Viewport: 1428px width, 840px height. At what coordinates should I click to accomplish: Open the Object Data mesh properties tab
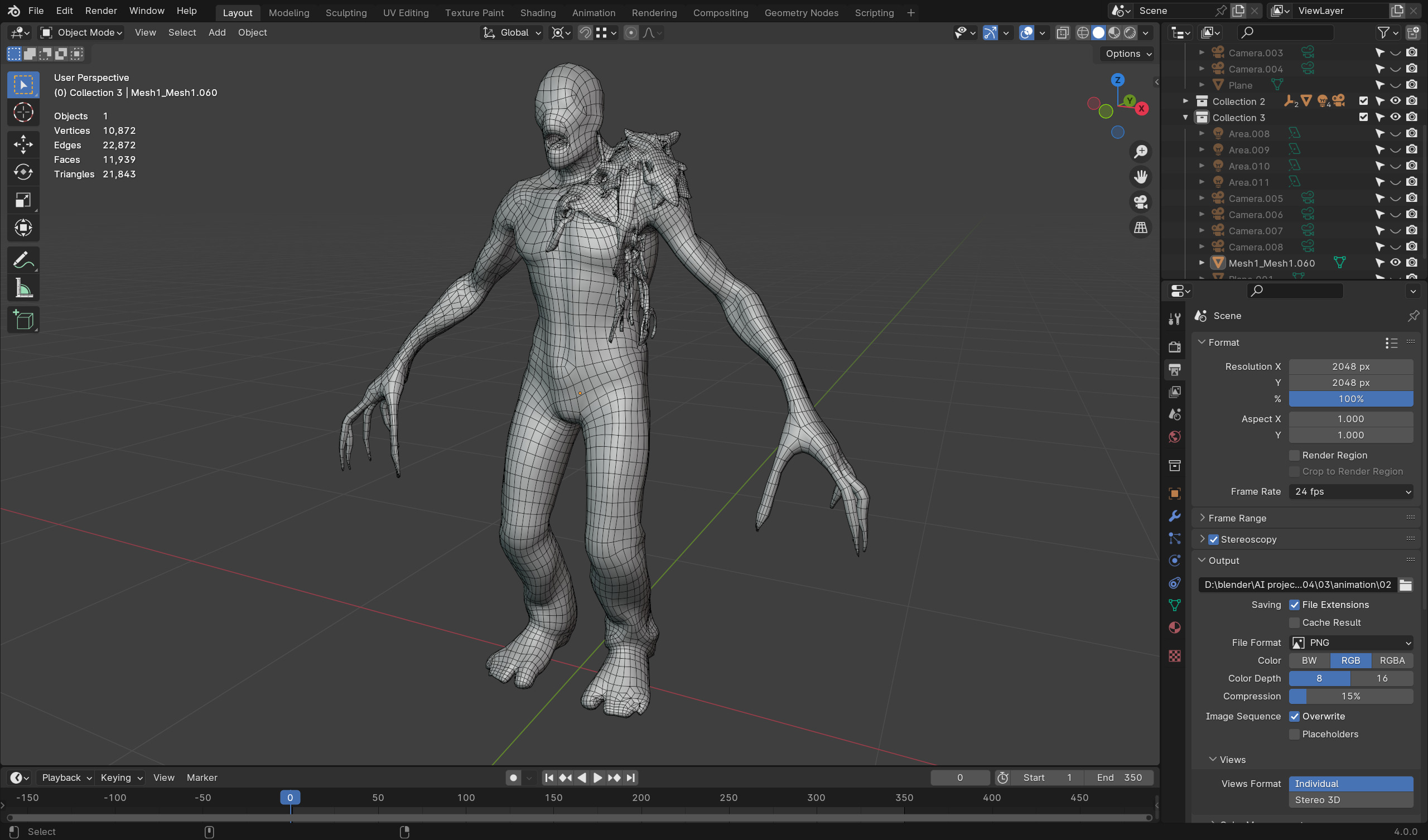[1174, 605]
